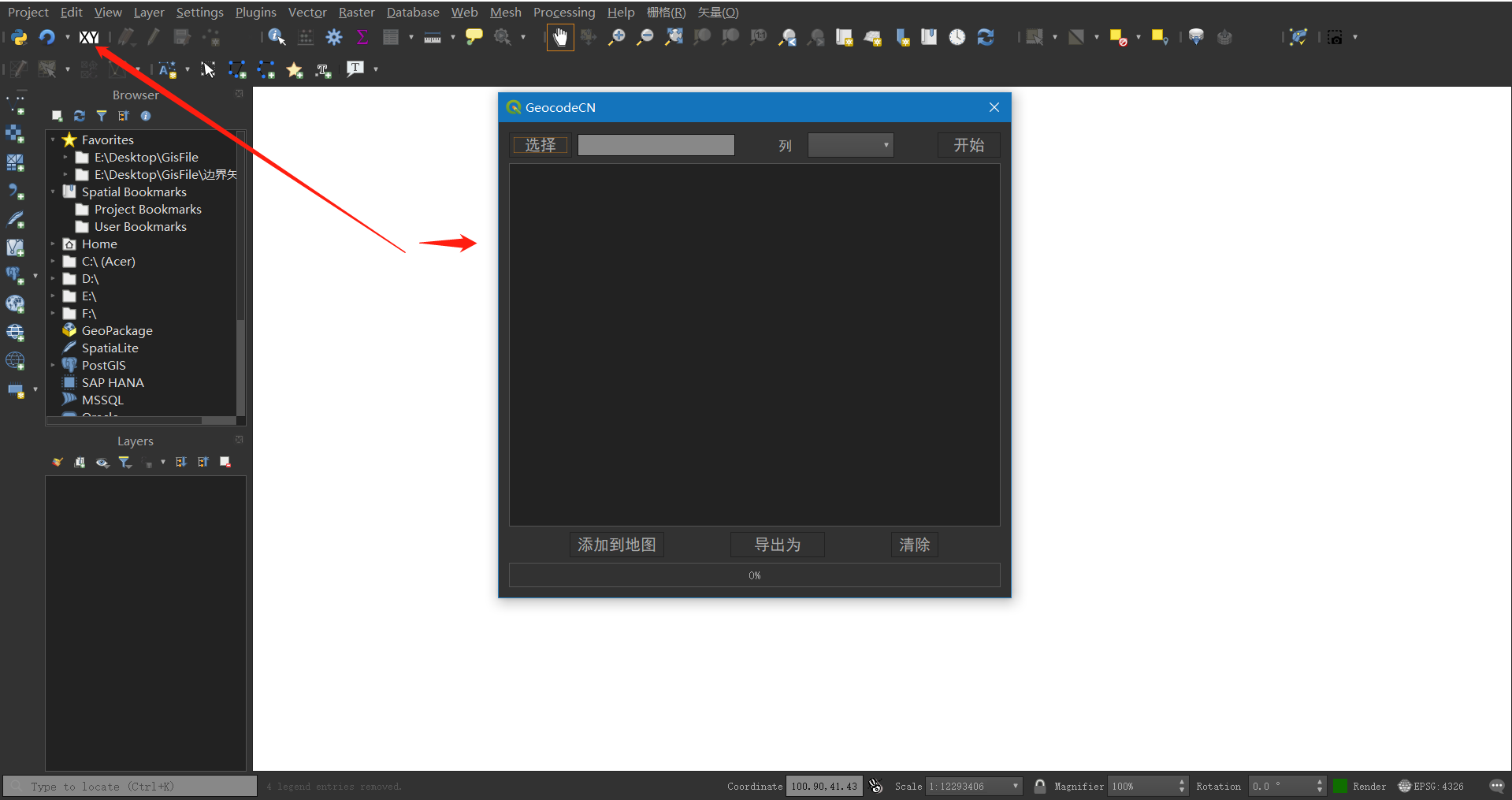Activate the Measure Line tool
1512x800 pixels.
point(433,37)
